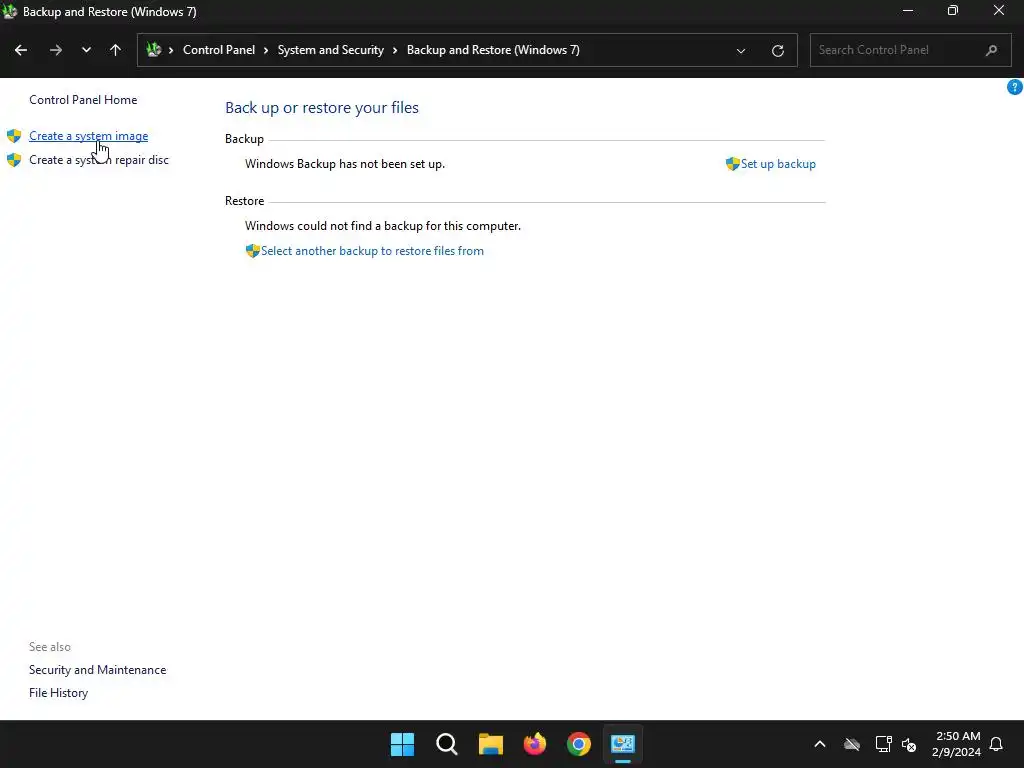This screenshot has width=1024, height=768.
Task: Expand chevron after Control Panel breadcrumb
Action: 266,50
